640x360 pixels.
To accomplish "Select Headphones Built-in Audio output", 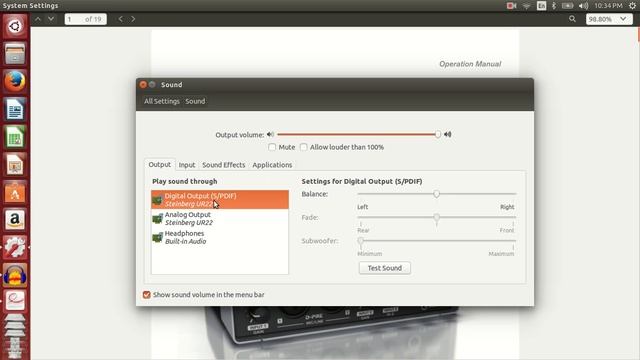I will [220, 237].
